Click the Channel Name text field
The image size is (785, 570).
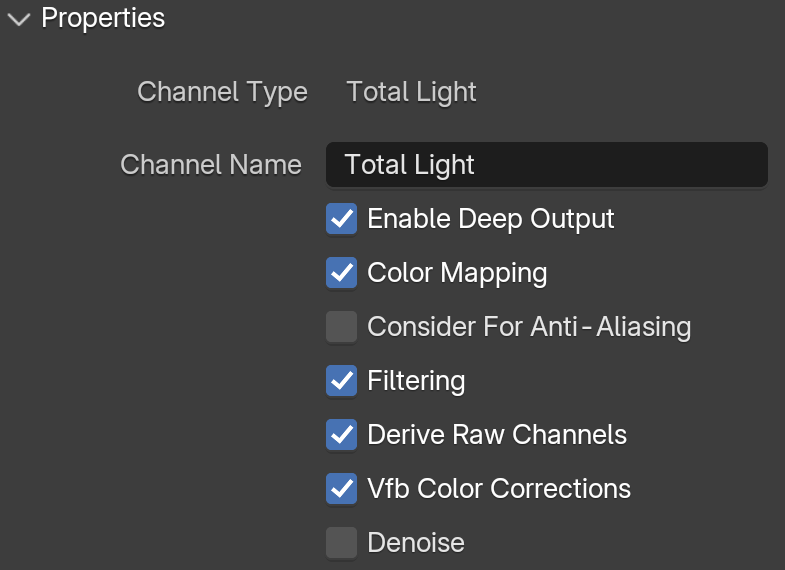click(x=547, y=165)
